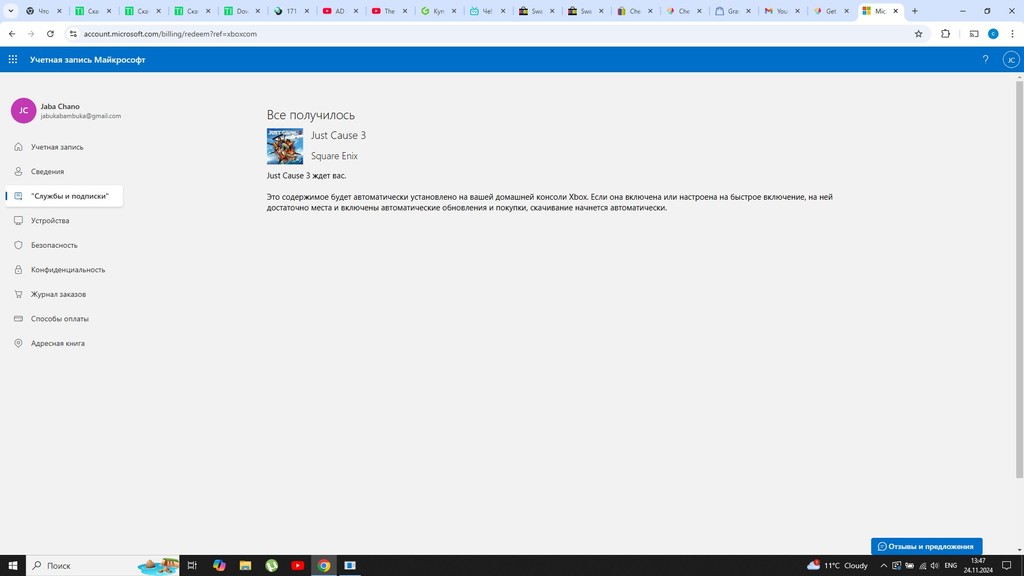Open Task View on taskbar

point(192,566)
